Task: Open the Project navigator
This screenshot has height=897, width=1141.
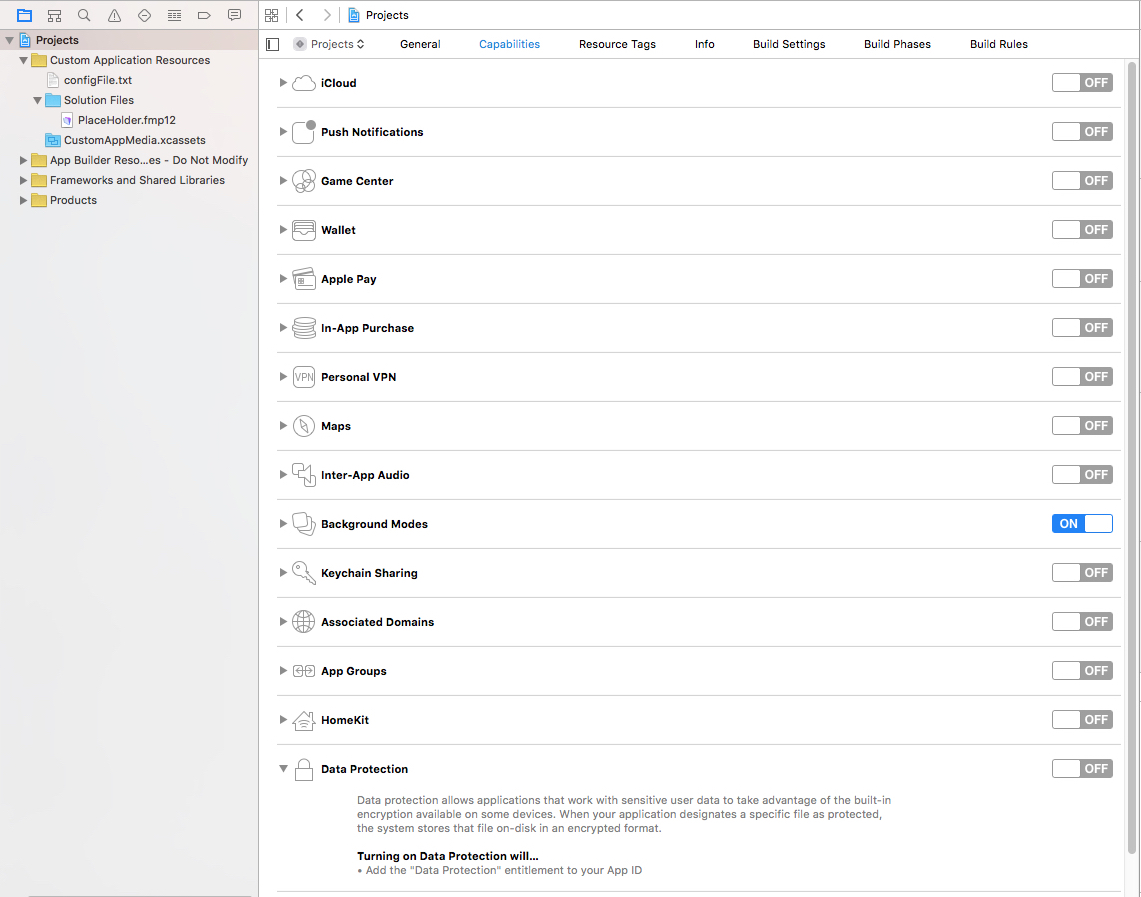Action: pyautogui.click(x=24, y=15)
